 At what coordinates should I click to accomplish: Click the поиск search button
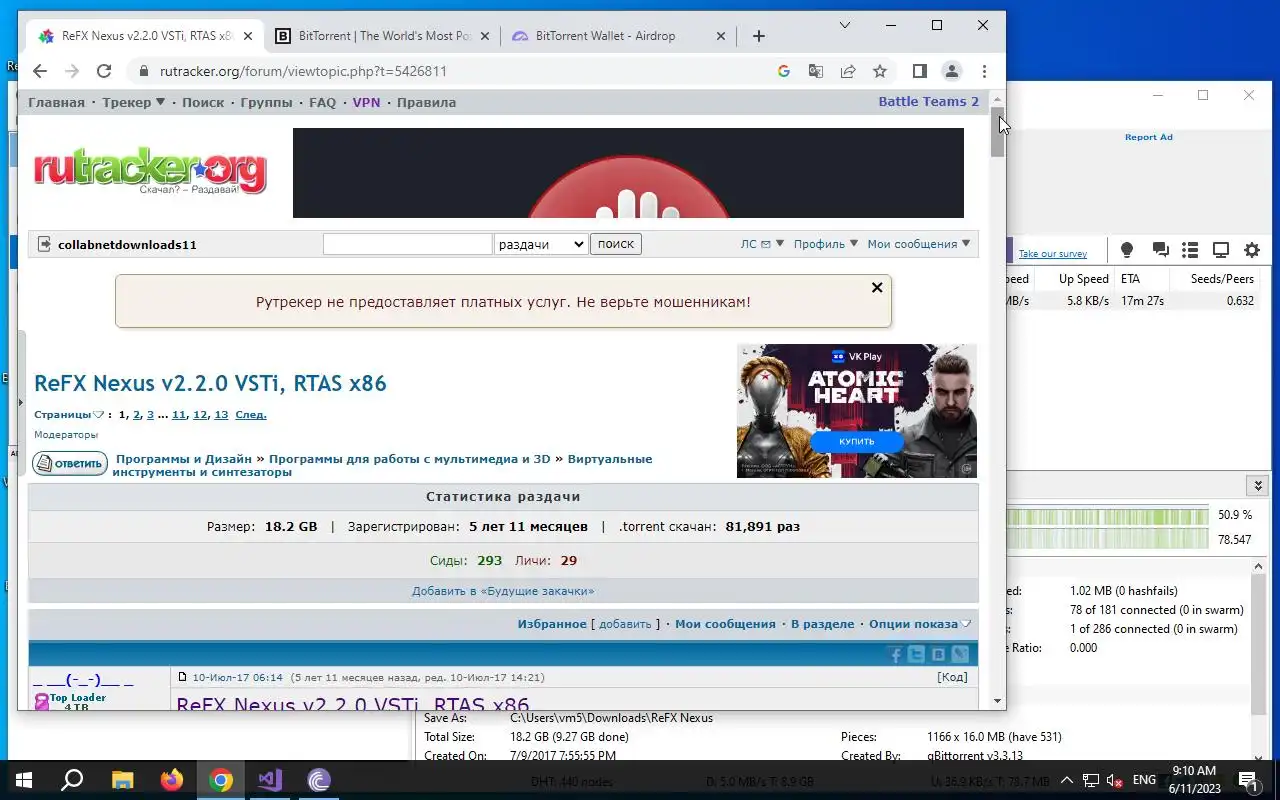[x=615, y=244]
